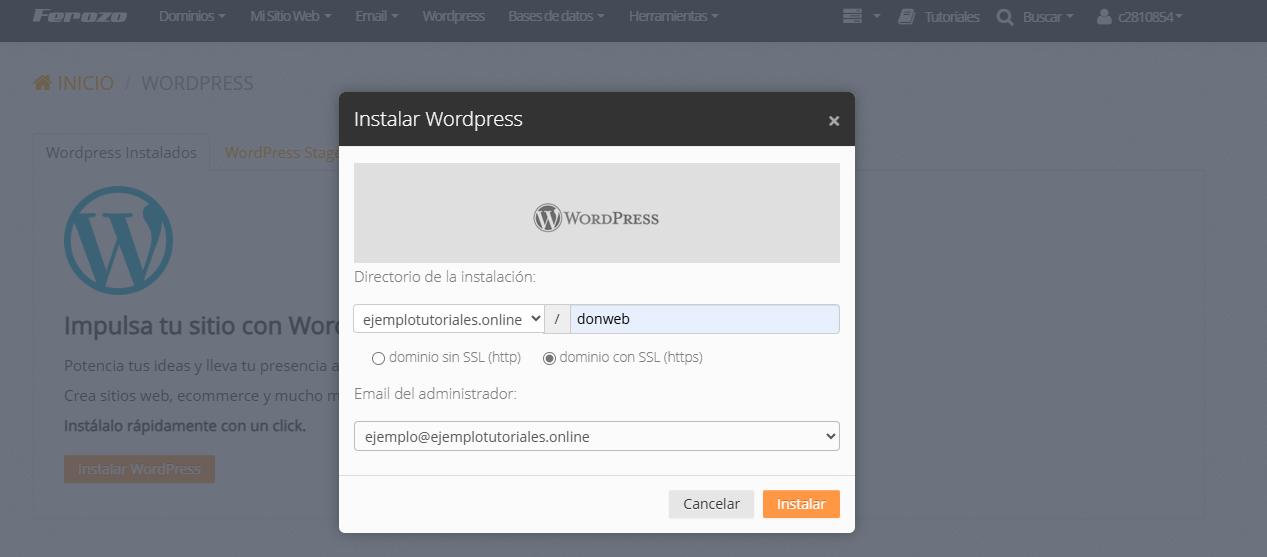The height and width of the screenshot is (557, 1267).
Task: Click the large WordPress logo on the page
Action: click(118, 239)
